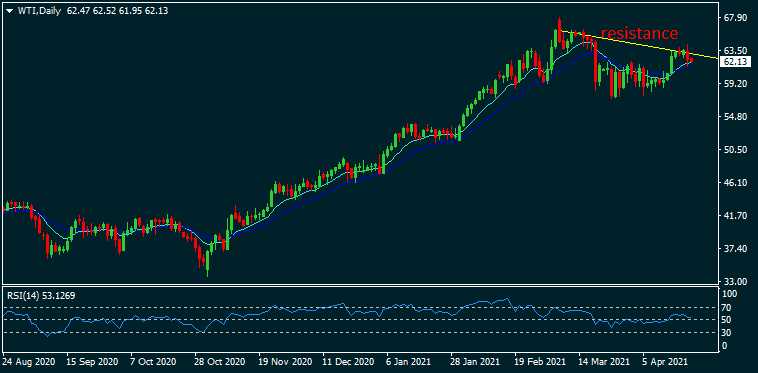The width and height of the screenshot is (758, 373).
Task: Click the 50.50 price axis label
Action: (x=735, y=150)
